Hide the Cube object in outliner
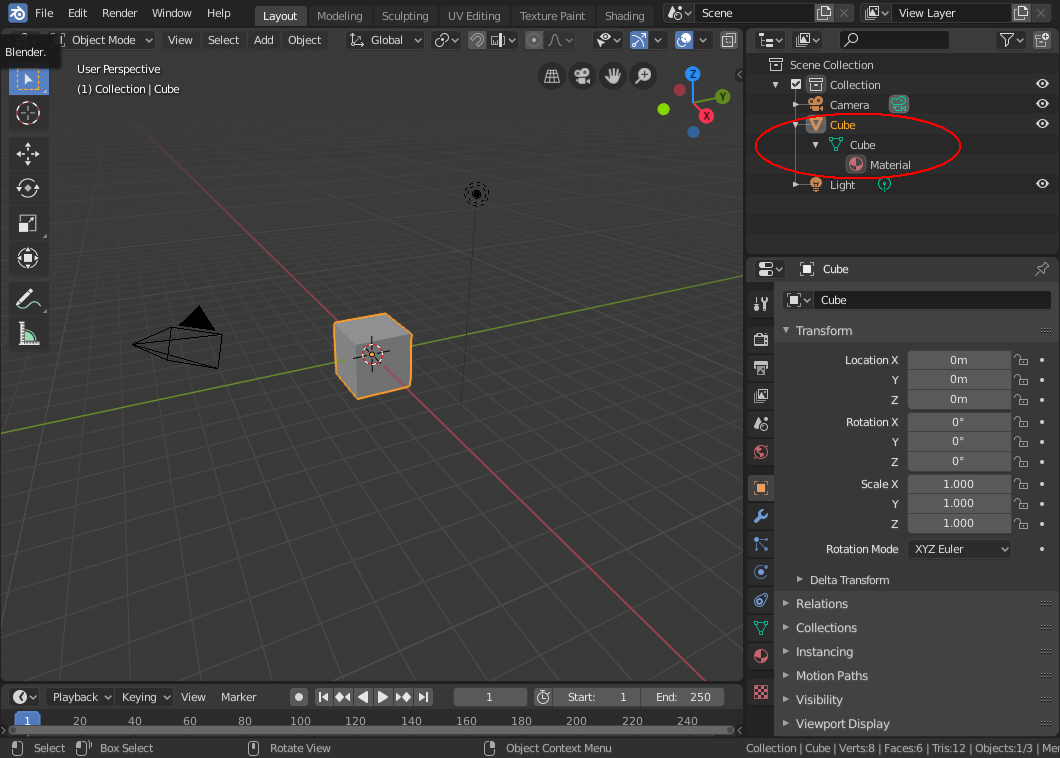This screenshot has width=1060, height=758. [x=1042, y=124]
